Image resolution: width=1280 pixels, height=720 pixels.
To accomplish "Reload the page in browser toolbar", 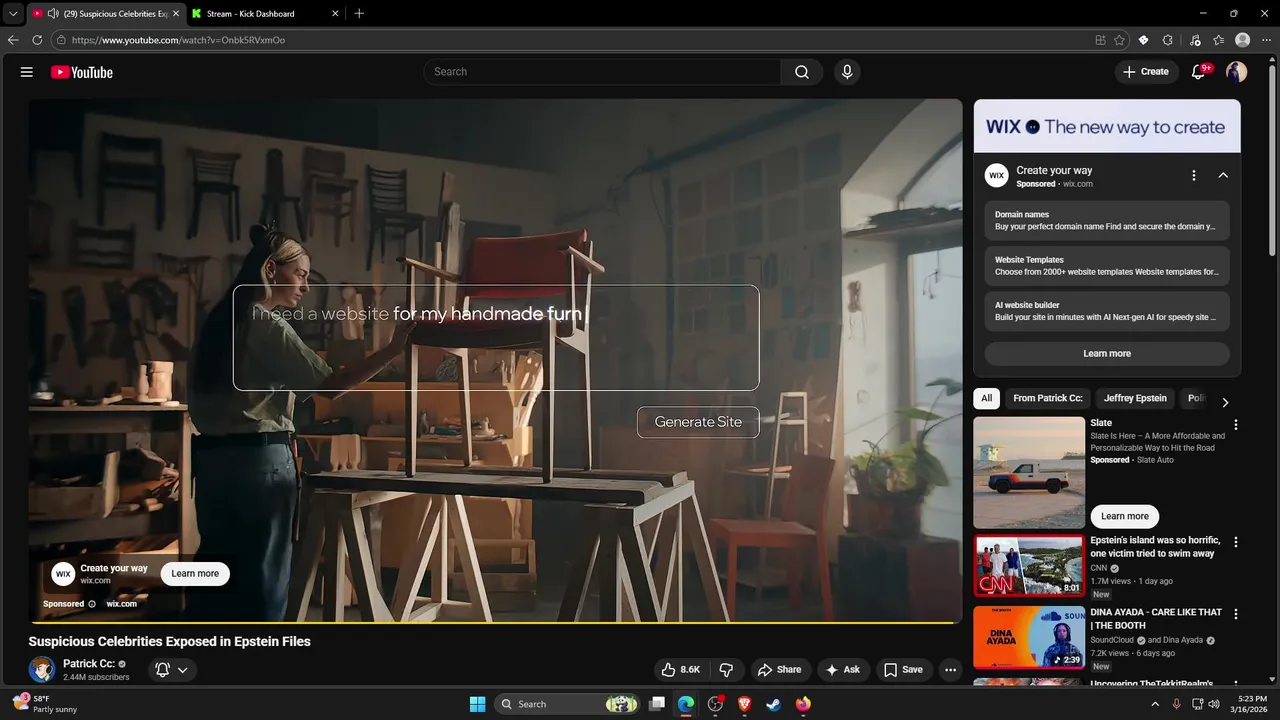I will [37, 40].
